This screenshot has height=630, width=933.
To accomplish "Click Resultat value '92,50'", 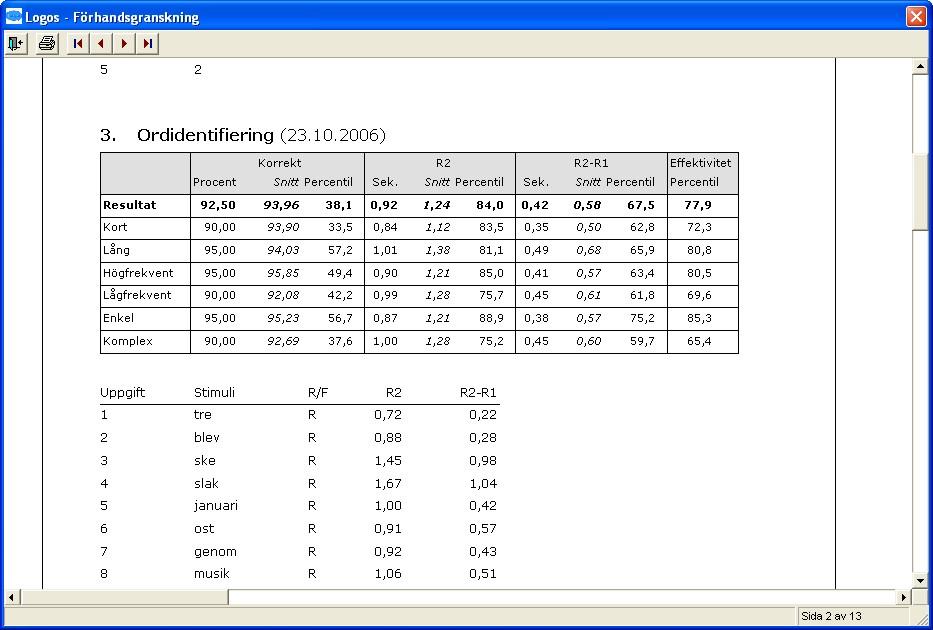I will click(218, 205).
